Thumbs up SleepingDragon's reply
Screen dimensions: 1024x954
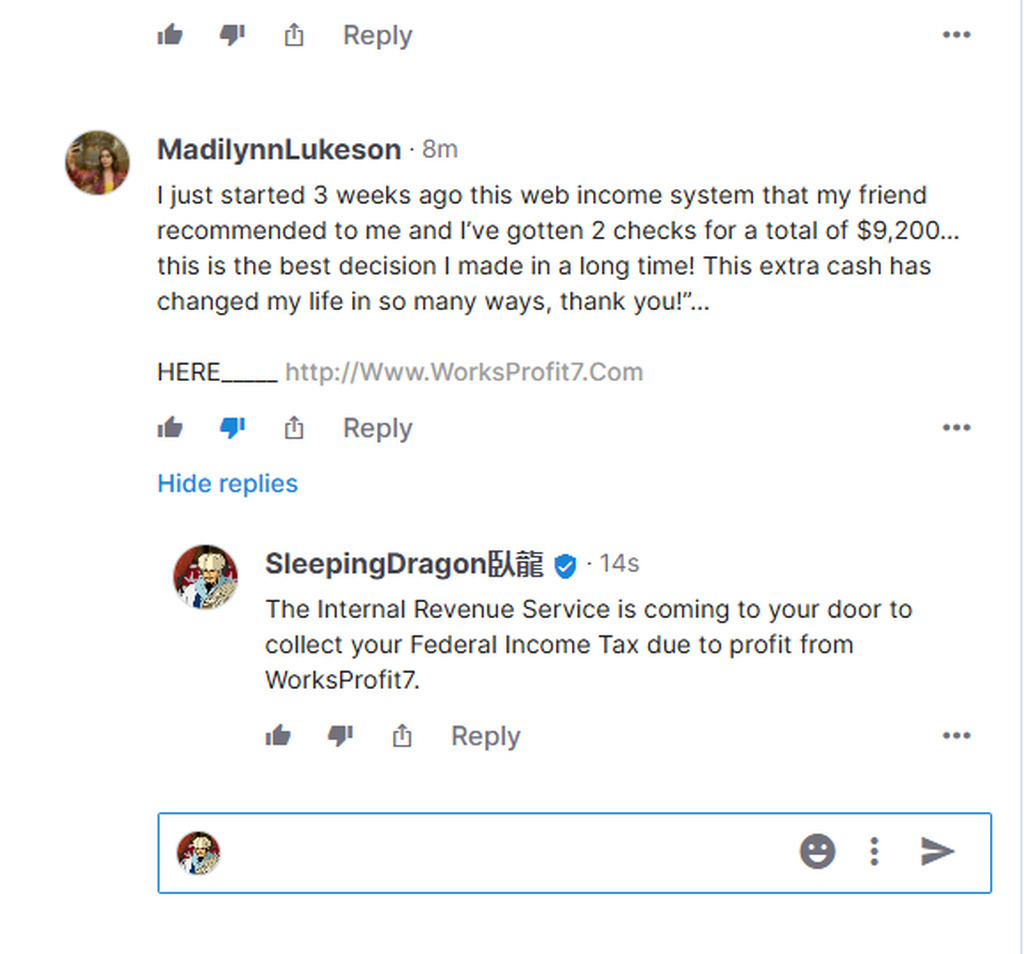(279, 736)
